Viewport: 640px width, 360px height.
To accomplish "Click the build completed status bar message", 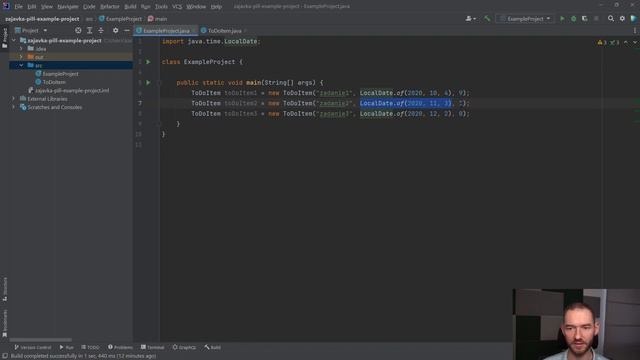I will point(83,356).
